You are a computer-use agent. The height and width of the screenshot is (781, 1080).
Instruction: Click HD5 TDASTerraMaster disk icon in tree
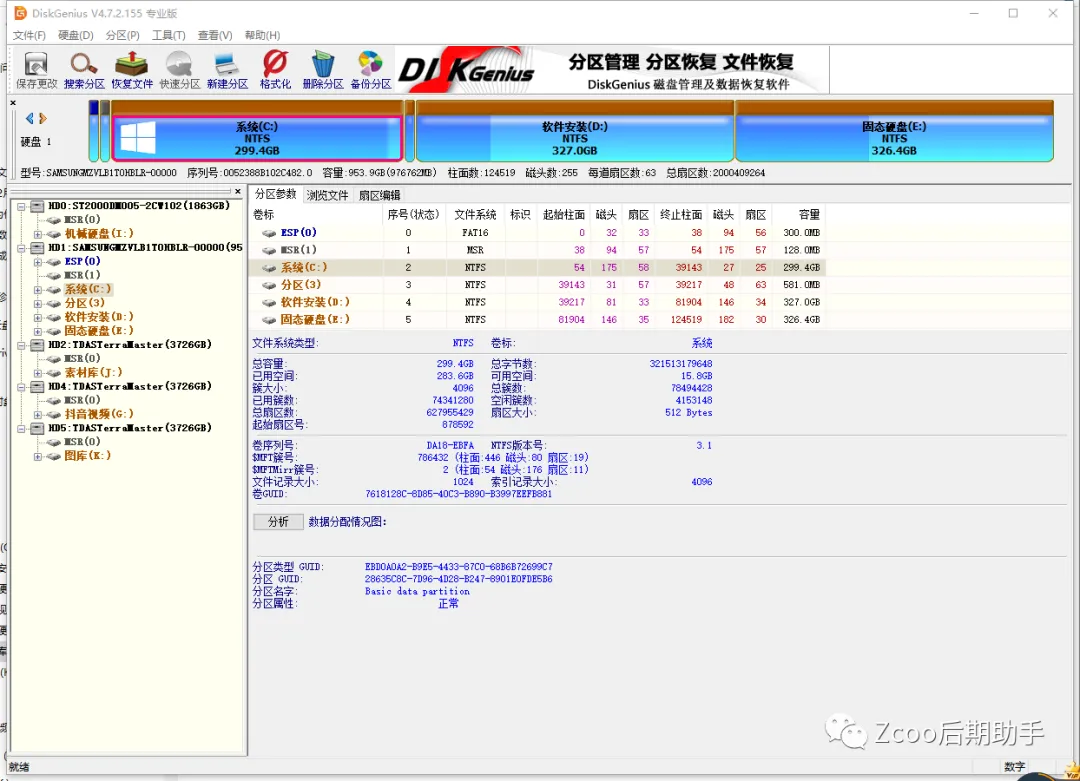coord(37,428)
